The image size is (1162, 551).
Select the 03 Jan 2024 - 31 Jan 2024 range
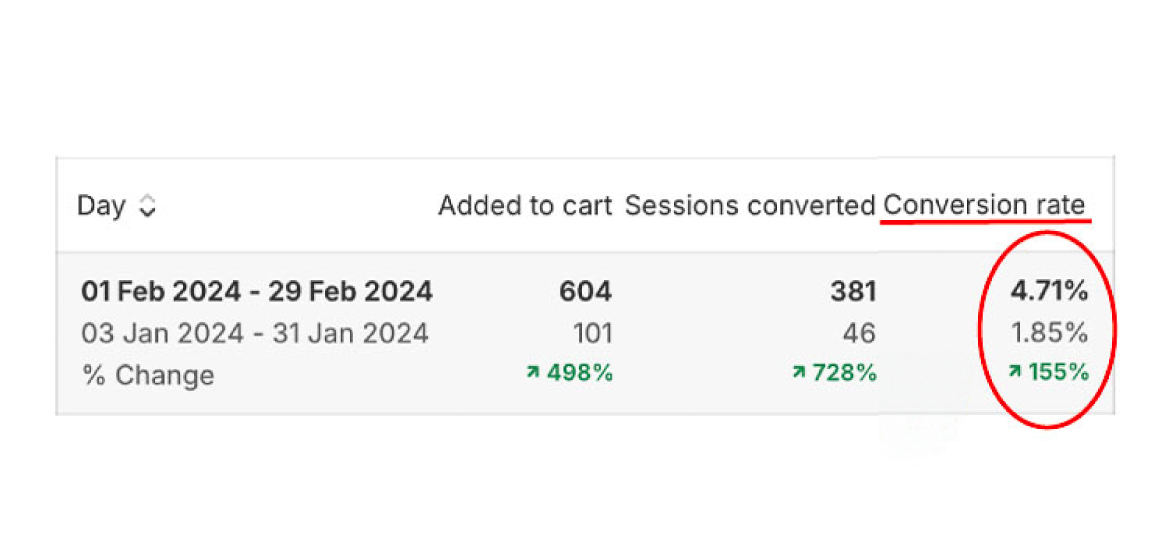[255, 333]
